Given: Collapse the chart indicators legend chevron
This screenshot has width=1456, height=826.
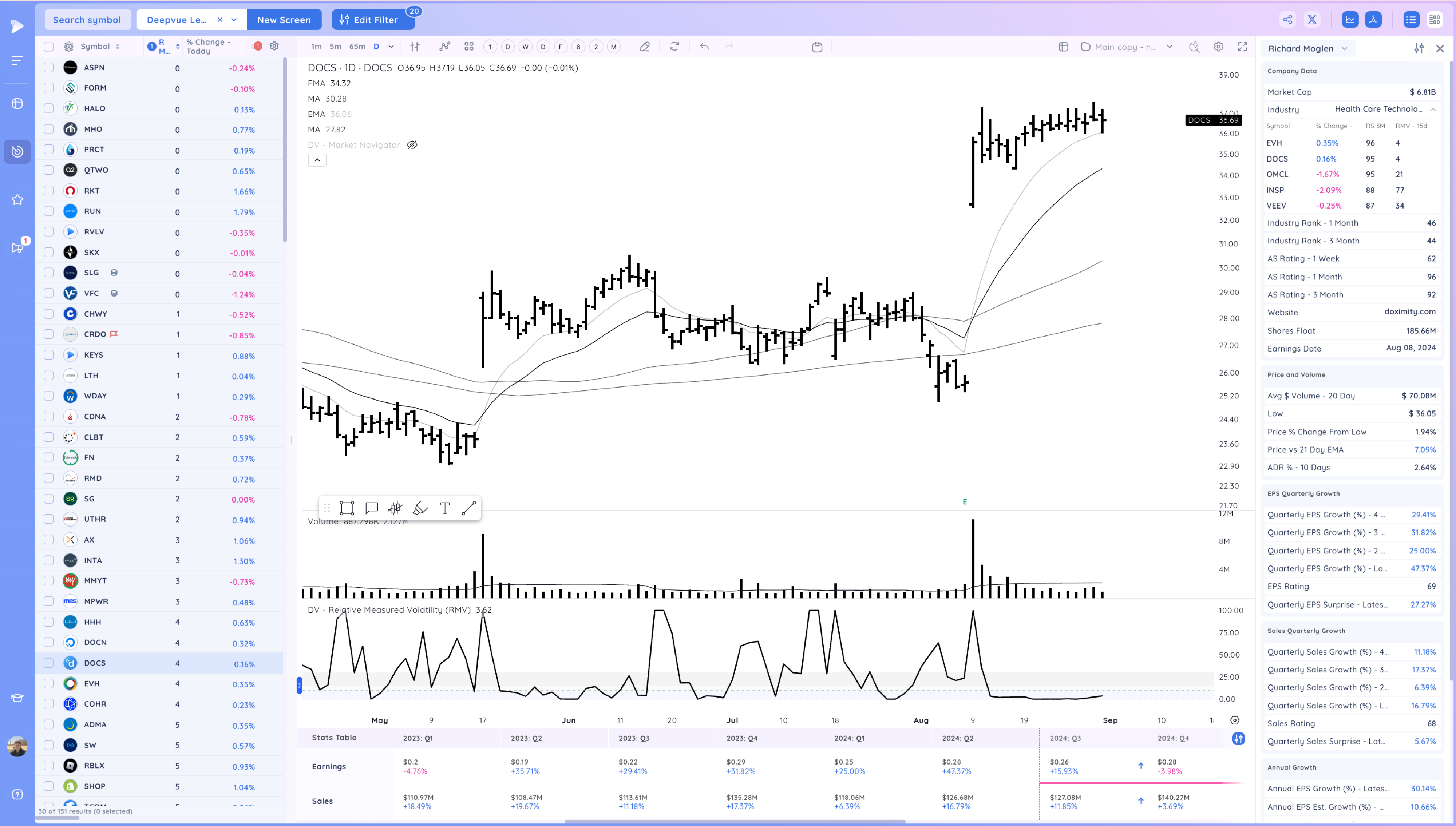Looking at the screenshot, I should pos(317,160).
